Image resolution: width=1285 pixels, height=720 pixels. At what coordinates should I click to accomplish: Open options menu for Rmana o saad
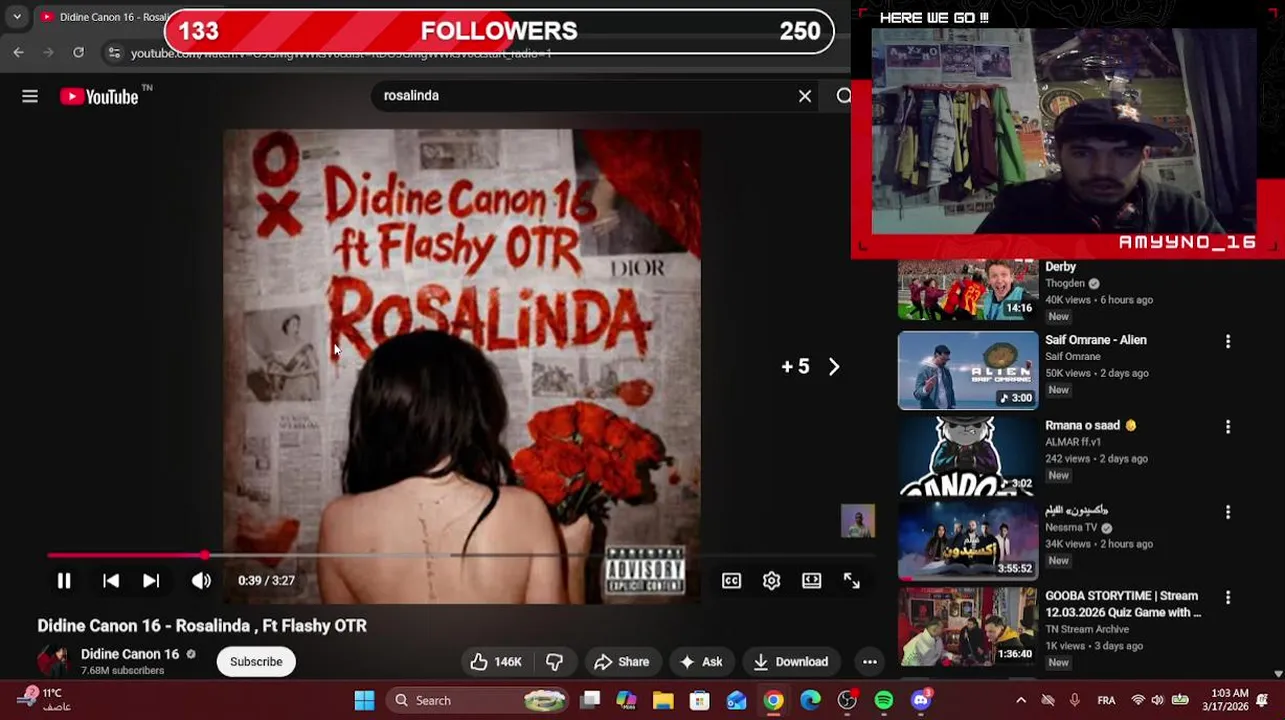coord(1228,427)
